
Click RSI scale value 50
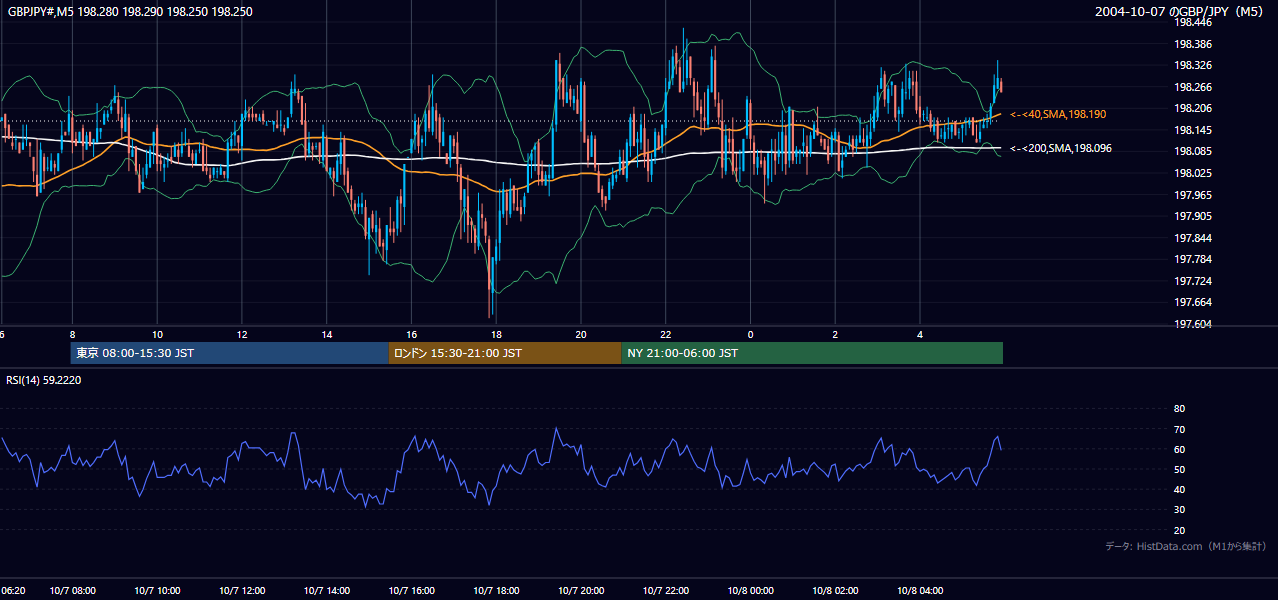[1179, 469]
